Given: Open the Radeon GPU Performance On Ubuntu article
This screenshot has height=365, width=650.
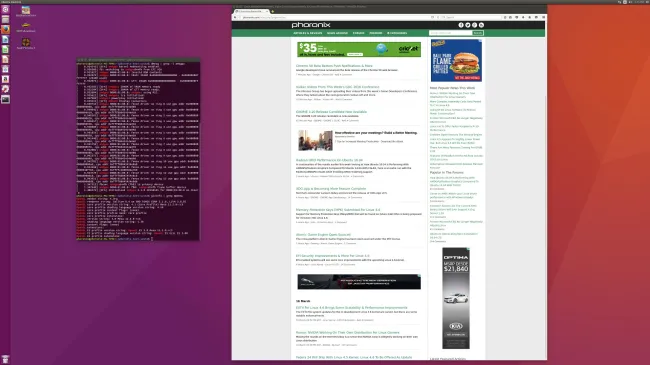Looking at the screenshot, I should [x=329, y=160].
